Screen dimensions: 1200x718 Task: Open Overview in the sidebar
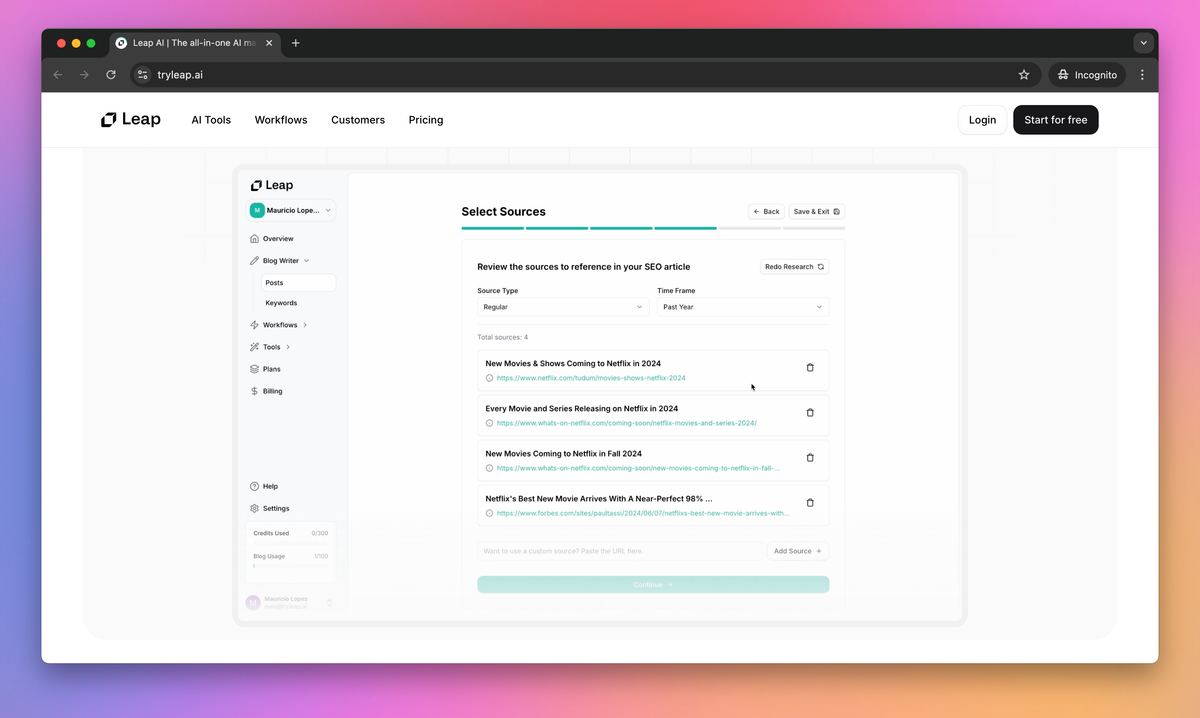272,239
